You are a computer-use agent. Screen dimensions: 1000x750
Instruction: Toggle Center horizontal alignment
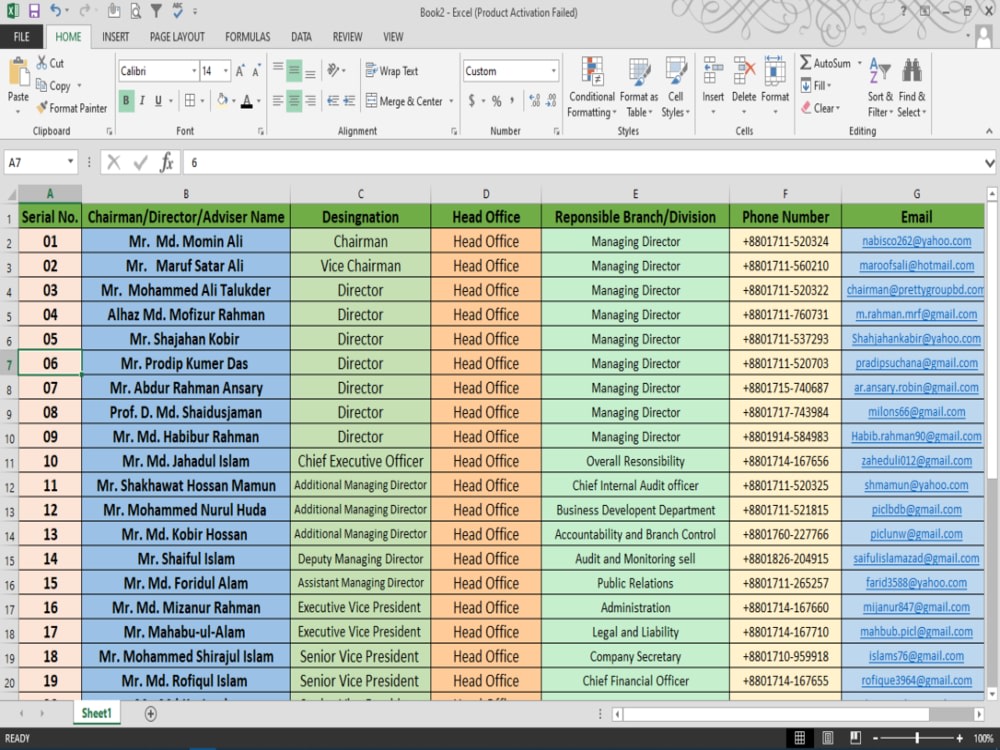294,100
